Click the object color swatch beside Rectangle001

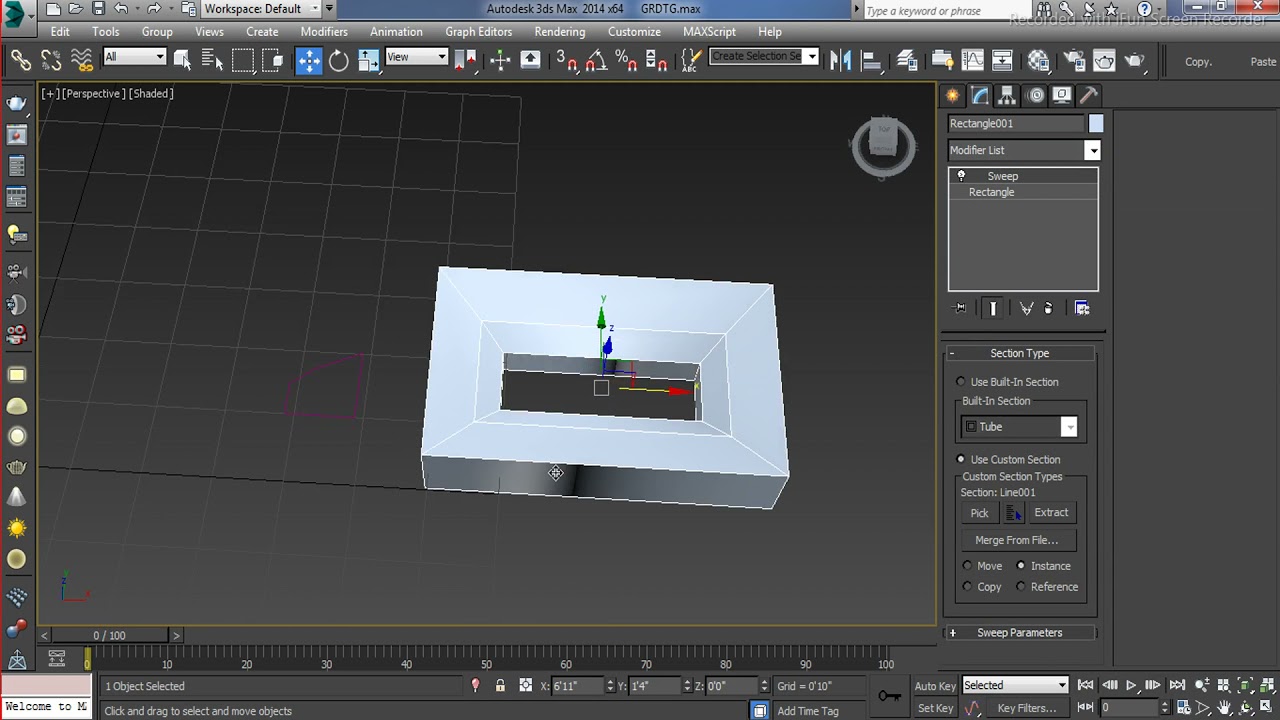click(1096, 123)
